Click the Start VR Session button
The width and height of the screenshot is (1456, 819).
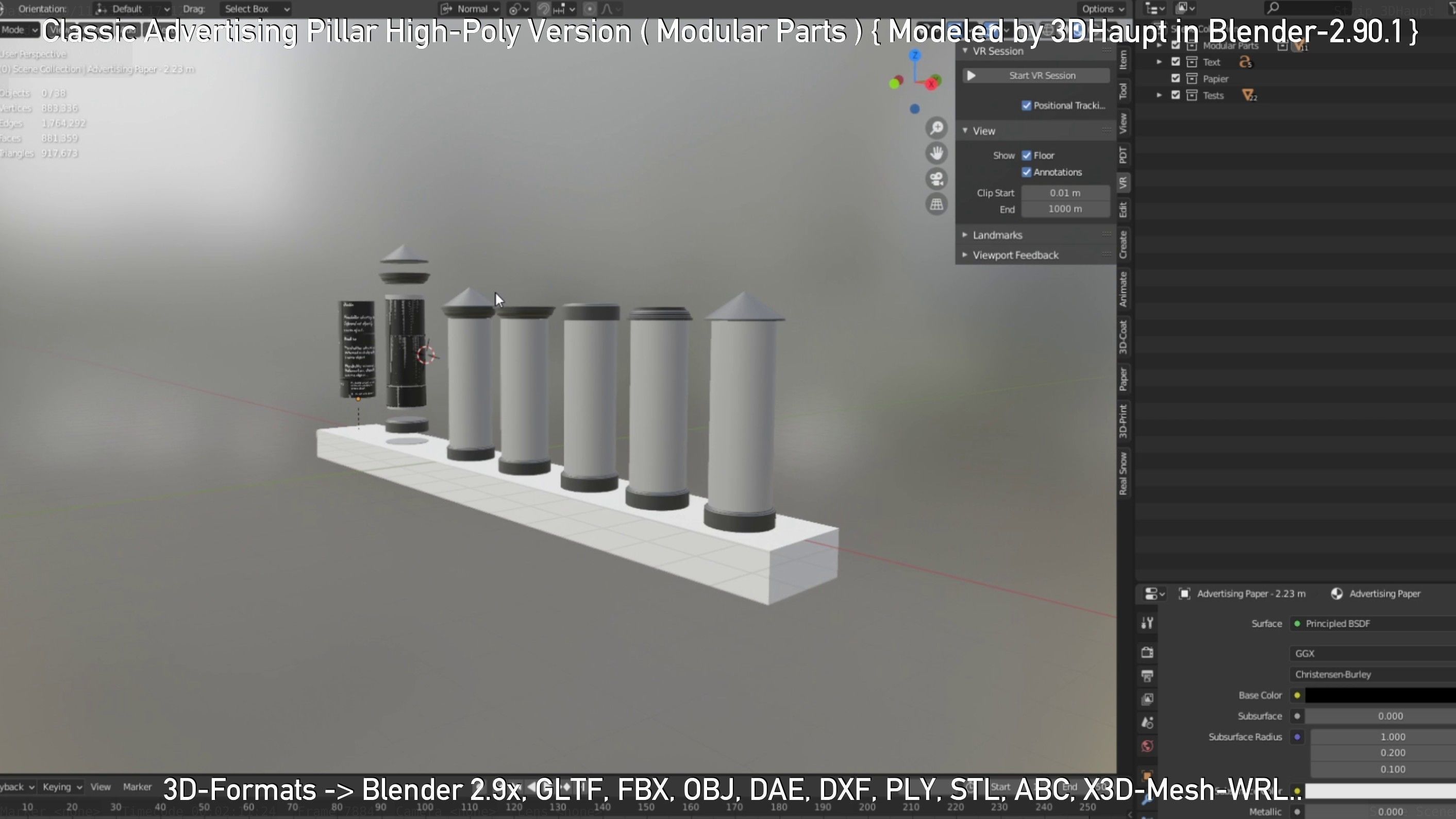point(1036,75)
